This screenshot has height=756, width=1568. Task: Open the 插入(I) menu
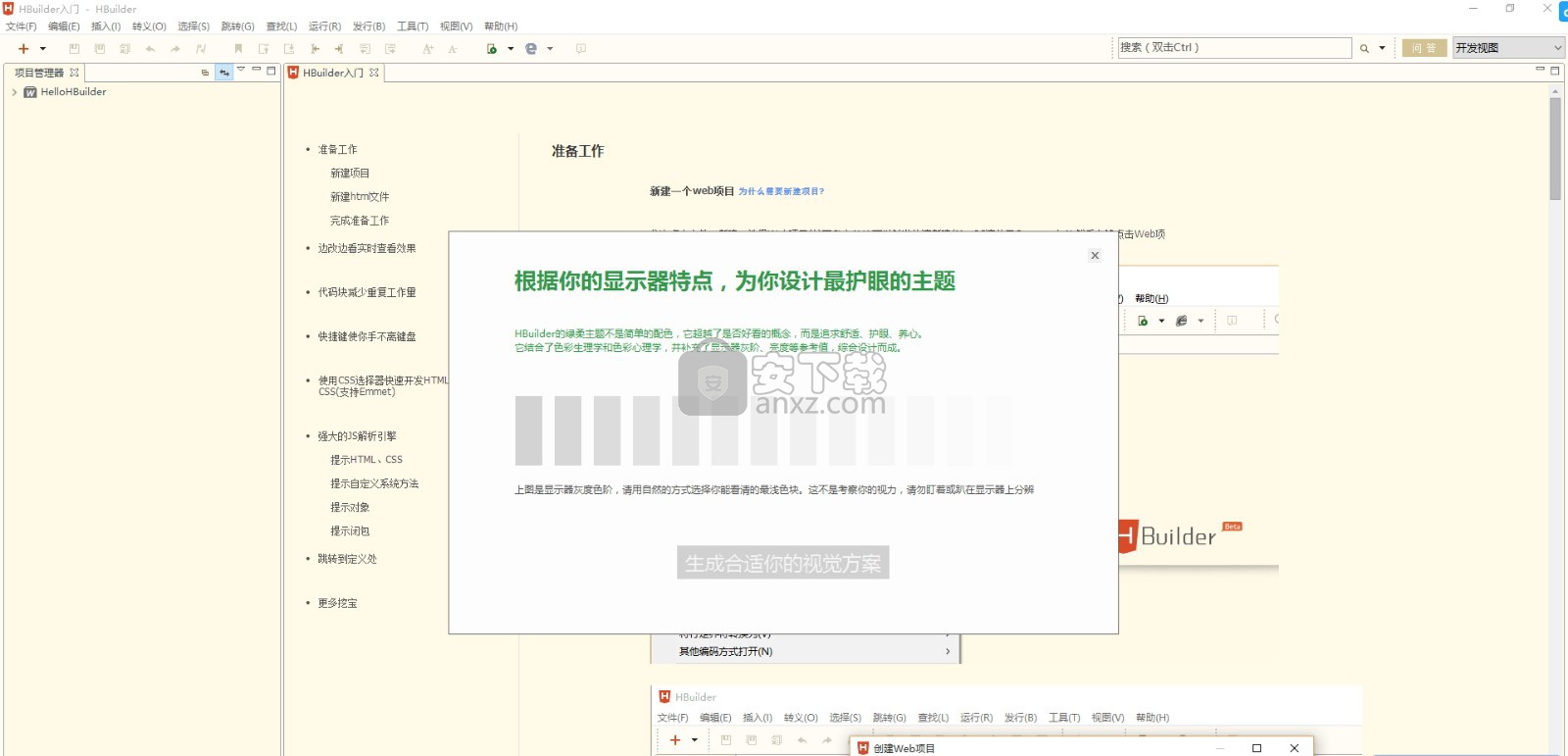[106, 26]
